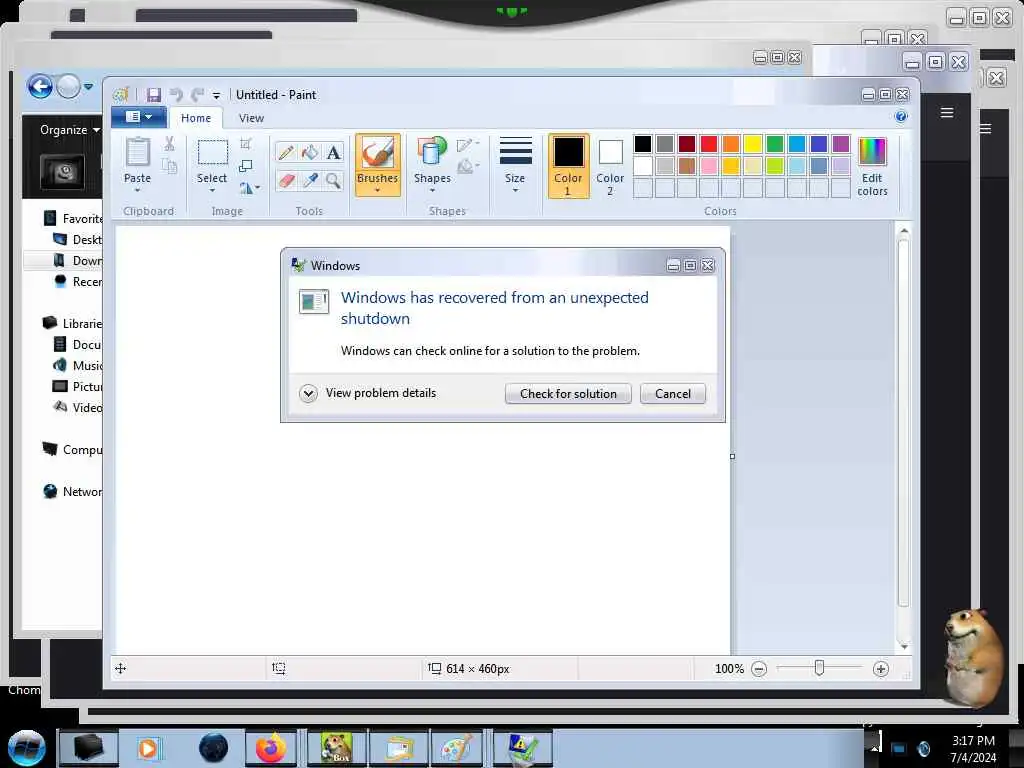This screenshot has width=1024, height=768.
Task: Open the Customize Quick Access Toolbar arrow
Action: tap(216, 96)
